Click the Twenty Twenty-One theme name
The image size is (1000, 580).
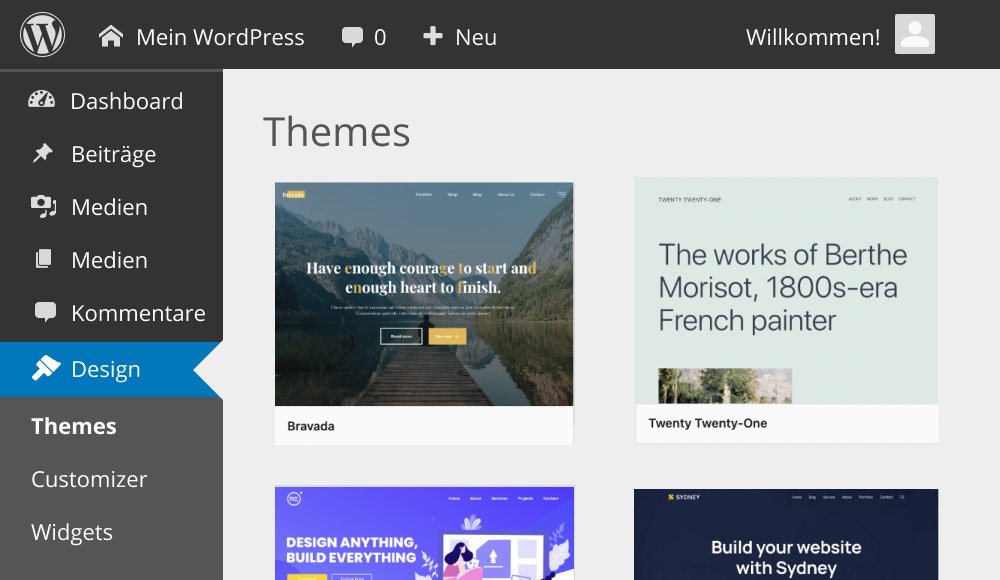(x=708, y=423)
